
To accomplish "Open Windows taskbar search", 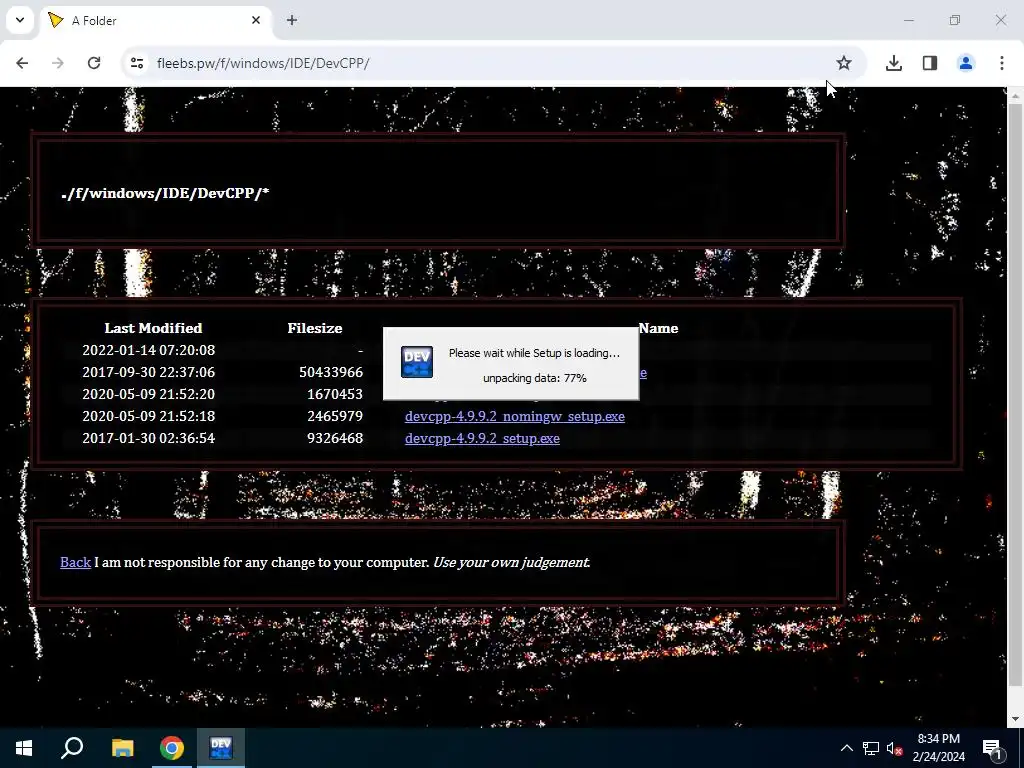I will click(x=72, y=748).
